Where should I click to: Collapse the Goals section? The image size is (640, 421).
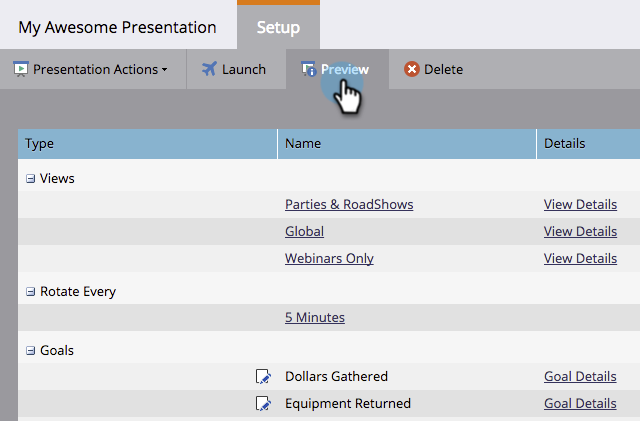coord(30,351)
